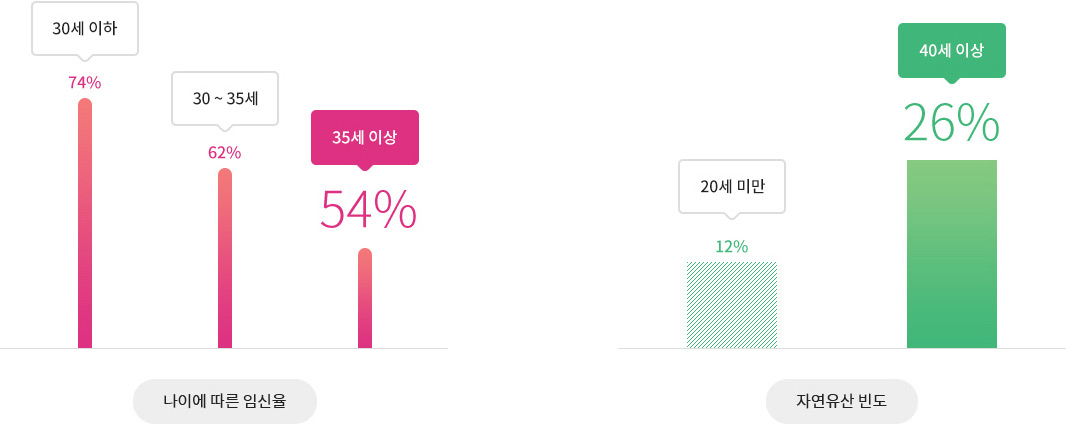Click the 30세 이하 label bubble

[85, 29]
